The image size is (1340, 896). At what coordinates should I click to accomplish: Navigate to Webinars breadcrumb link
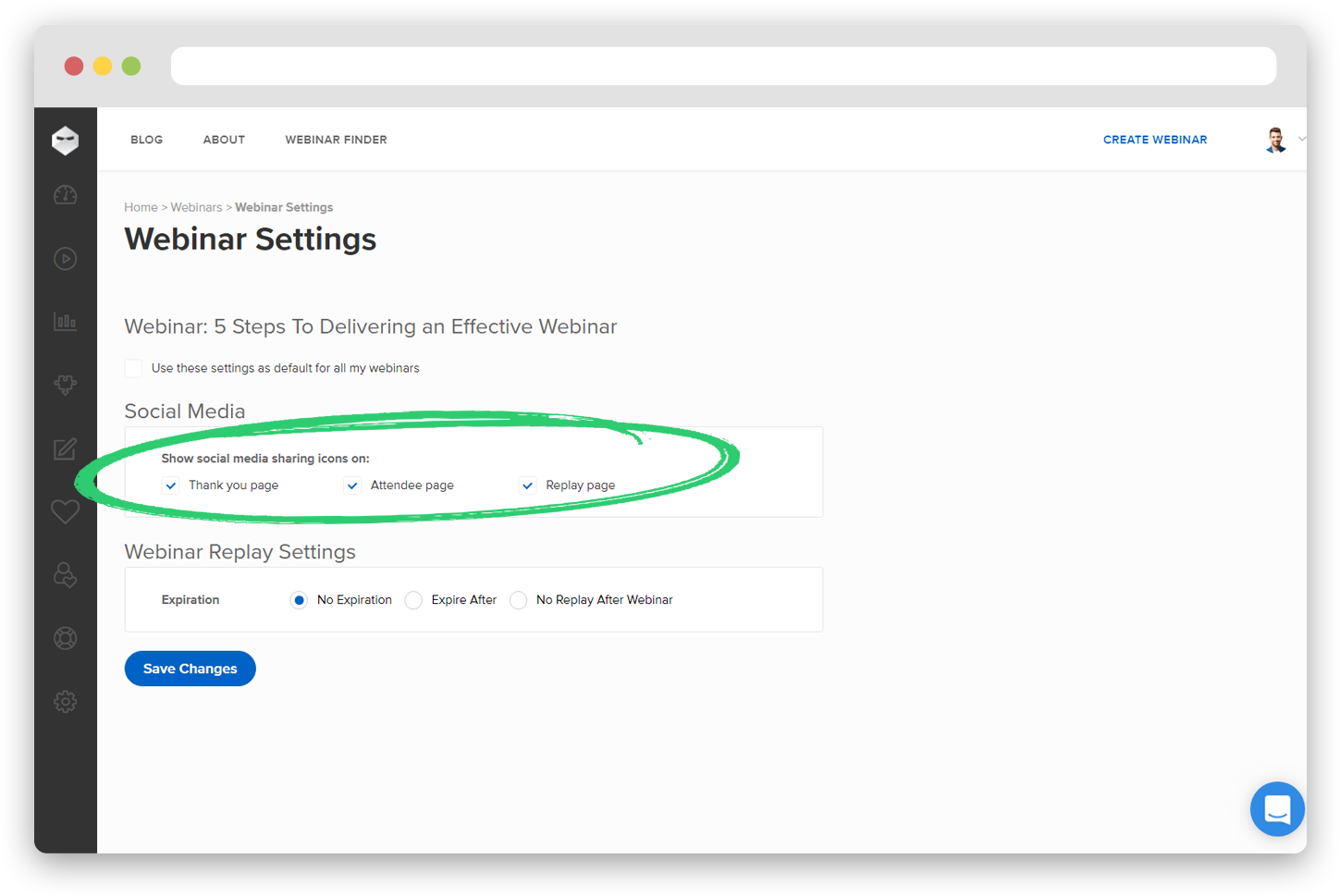click(196, 206)
